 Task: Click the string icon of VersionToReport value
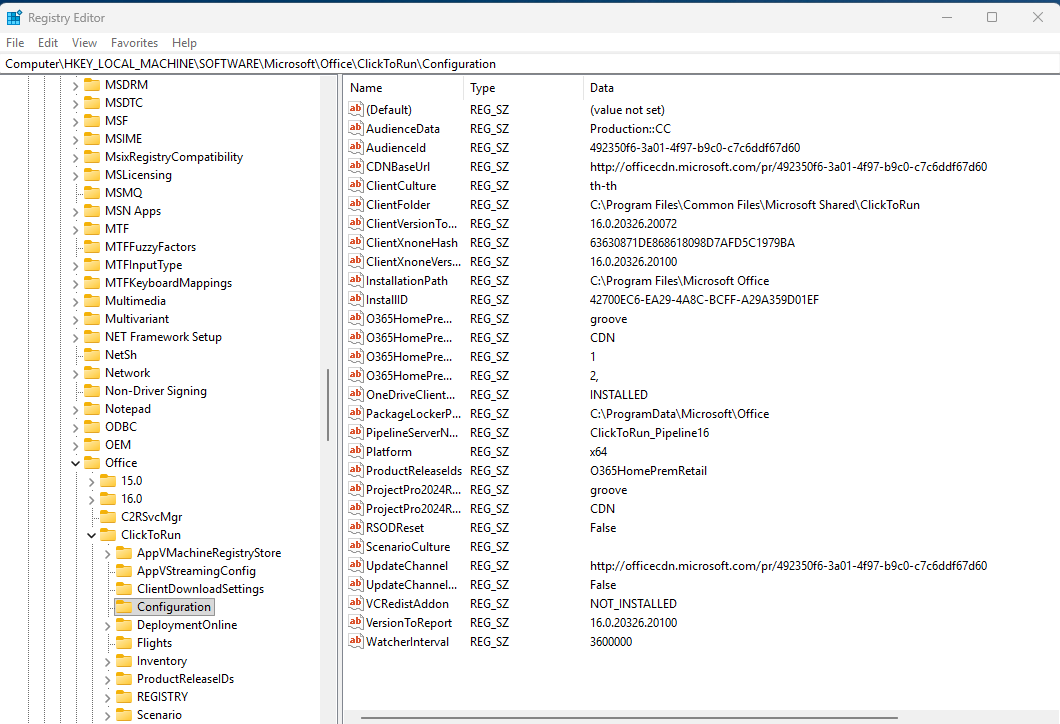[356, 622]
